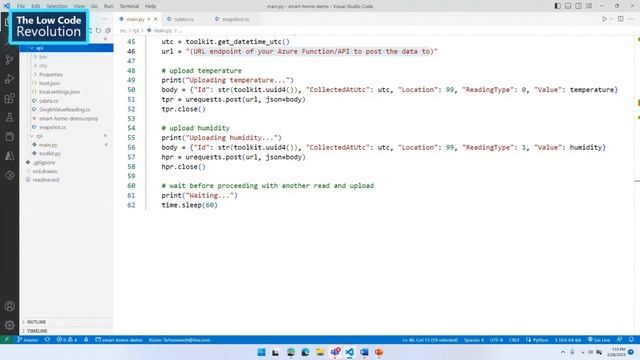Open the File menu
Screen dimensions: 640x360
pyautogui.click(x=21, y=6)
